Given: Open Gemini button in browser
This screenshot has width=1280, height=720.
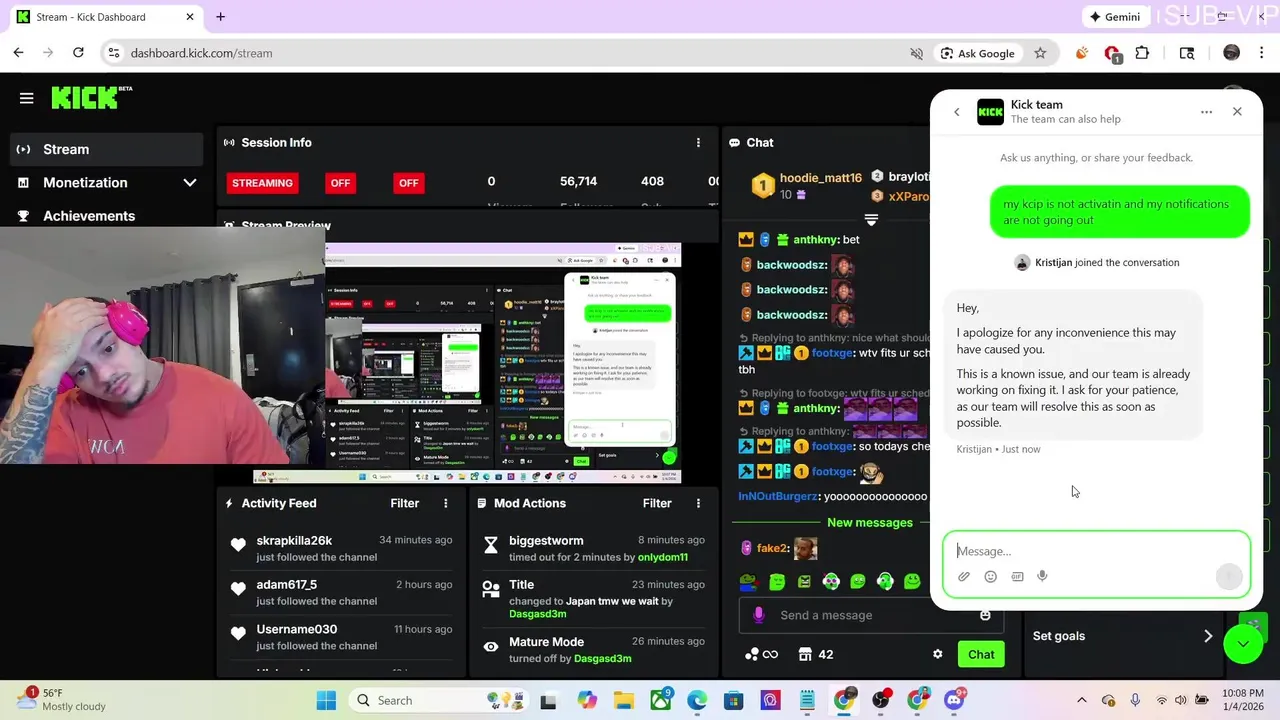Looking at the screenshot, I should tap(1114, 17).
